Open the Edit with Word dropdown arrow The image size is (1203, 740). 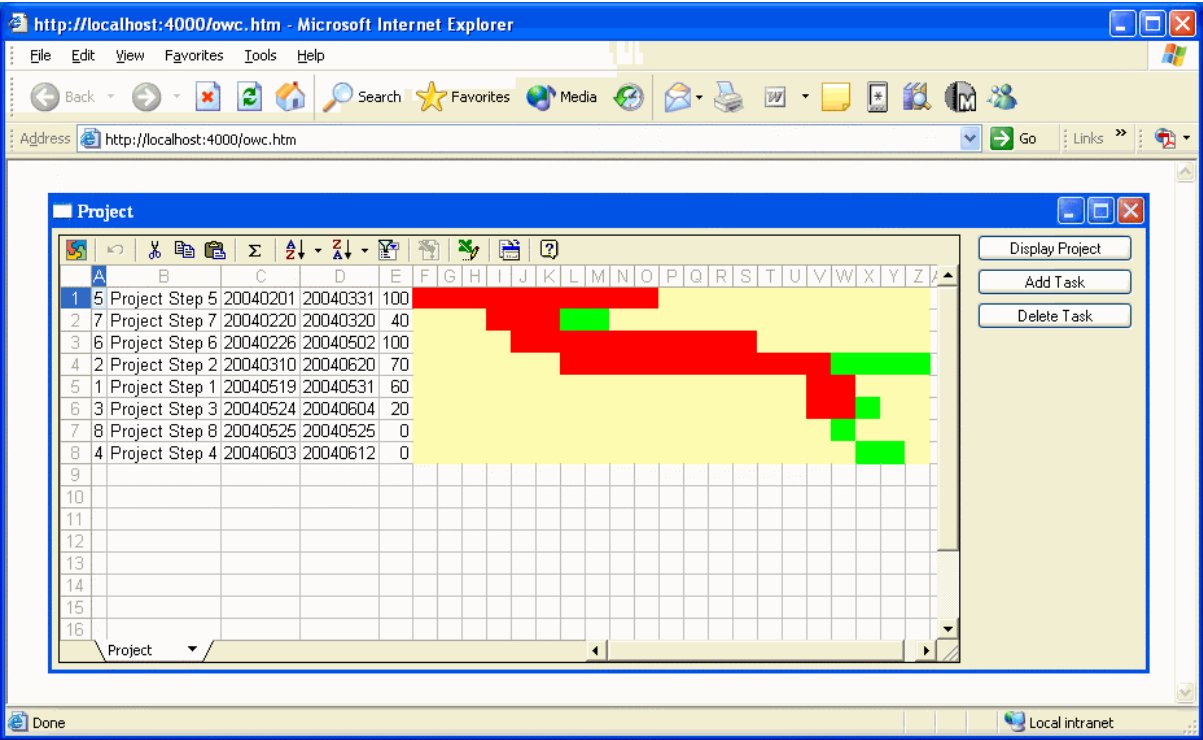[x=805, y=97]
